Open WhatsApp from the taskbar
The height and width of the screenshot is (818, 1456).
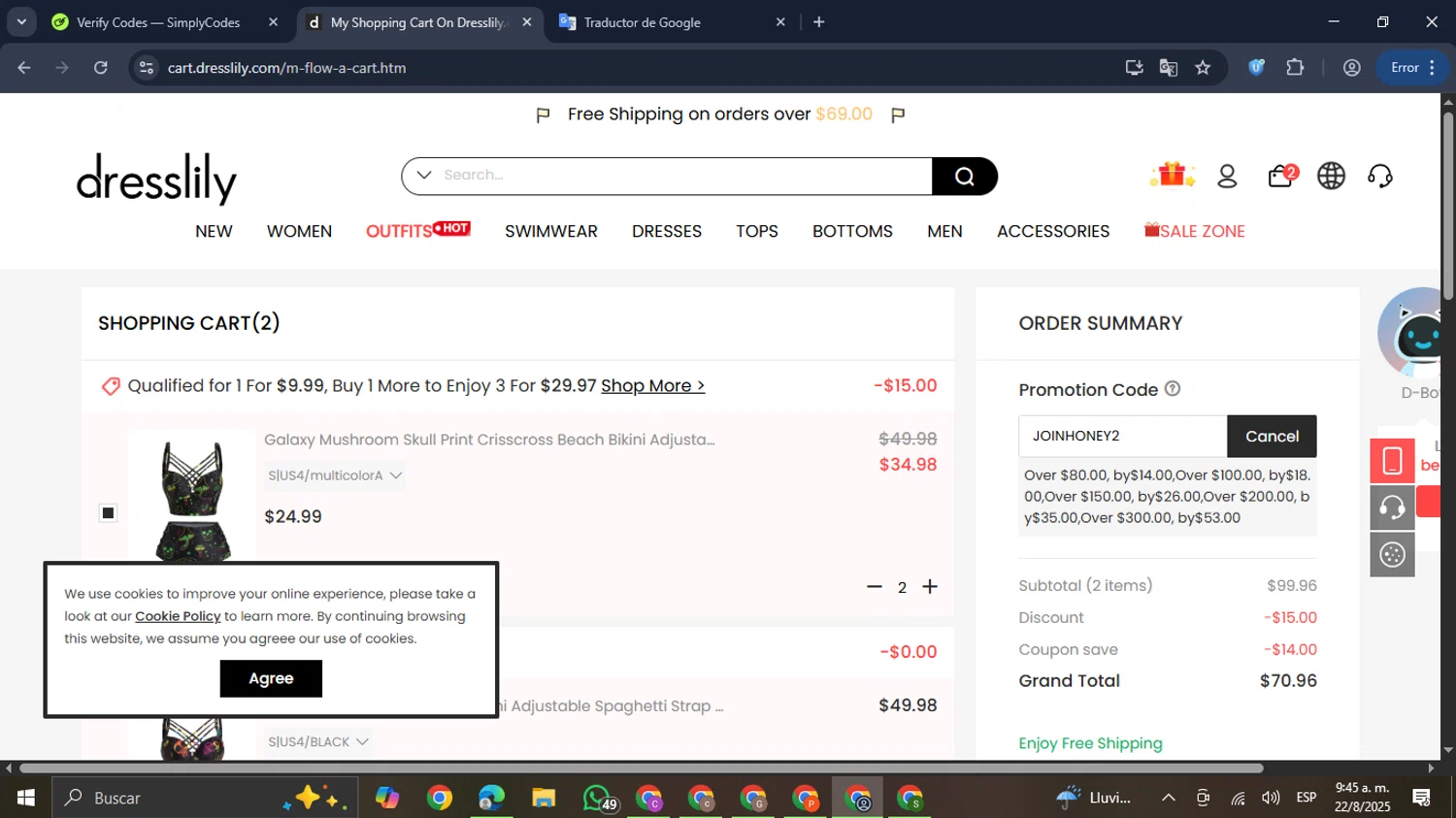click(600, 798)
